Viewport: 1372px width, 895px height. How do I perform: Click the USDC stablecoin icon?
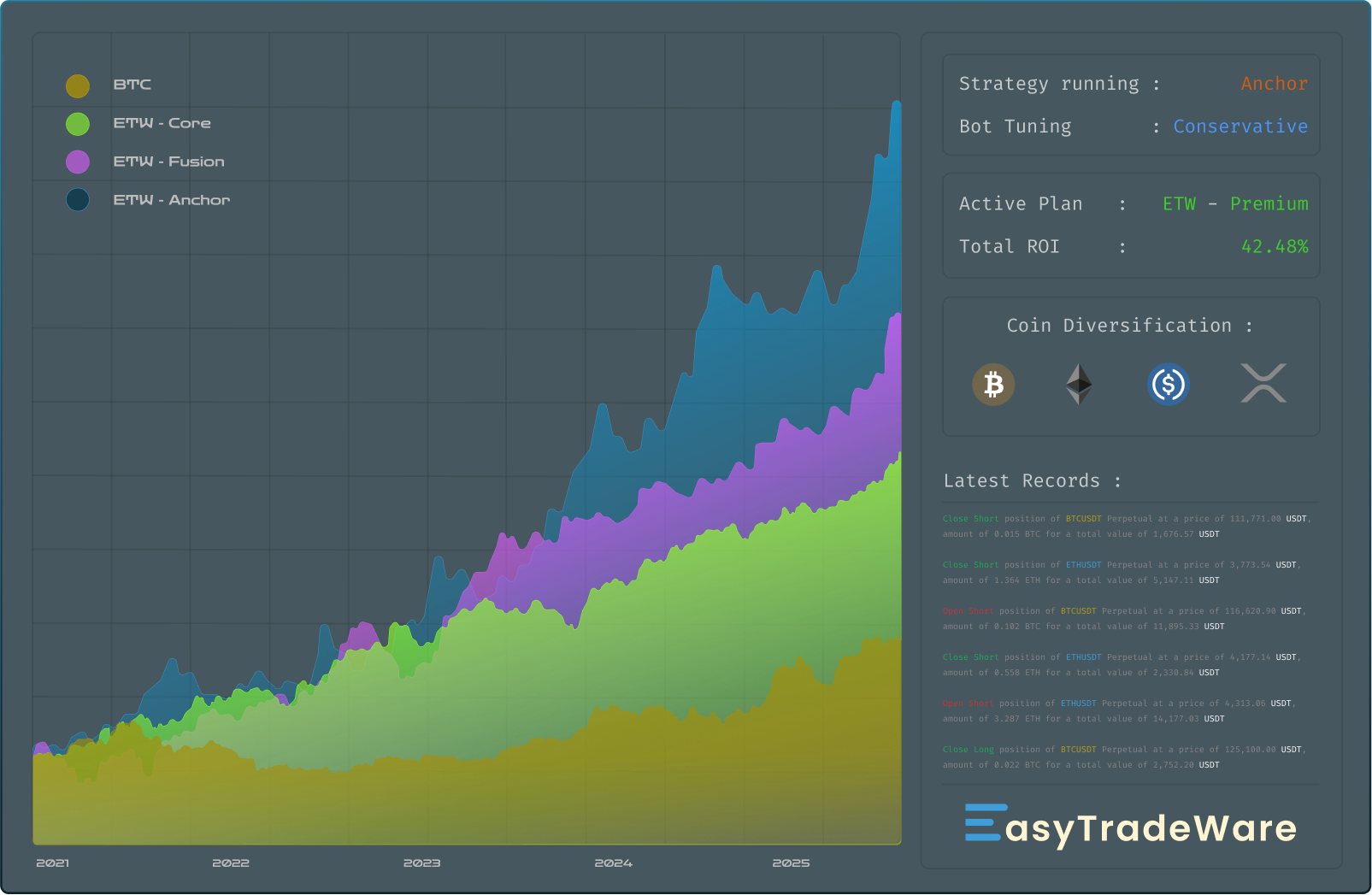(1169, 385)
